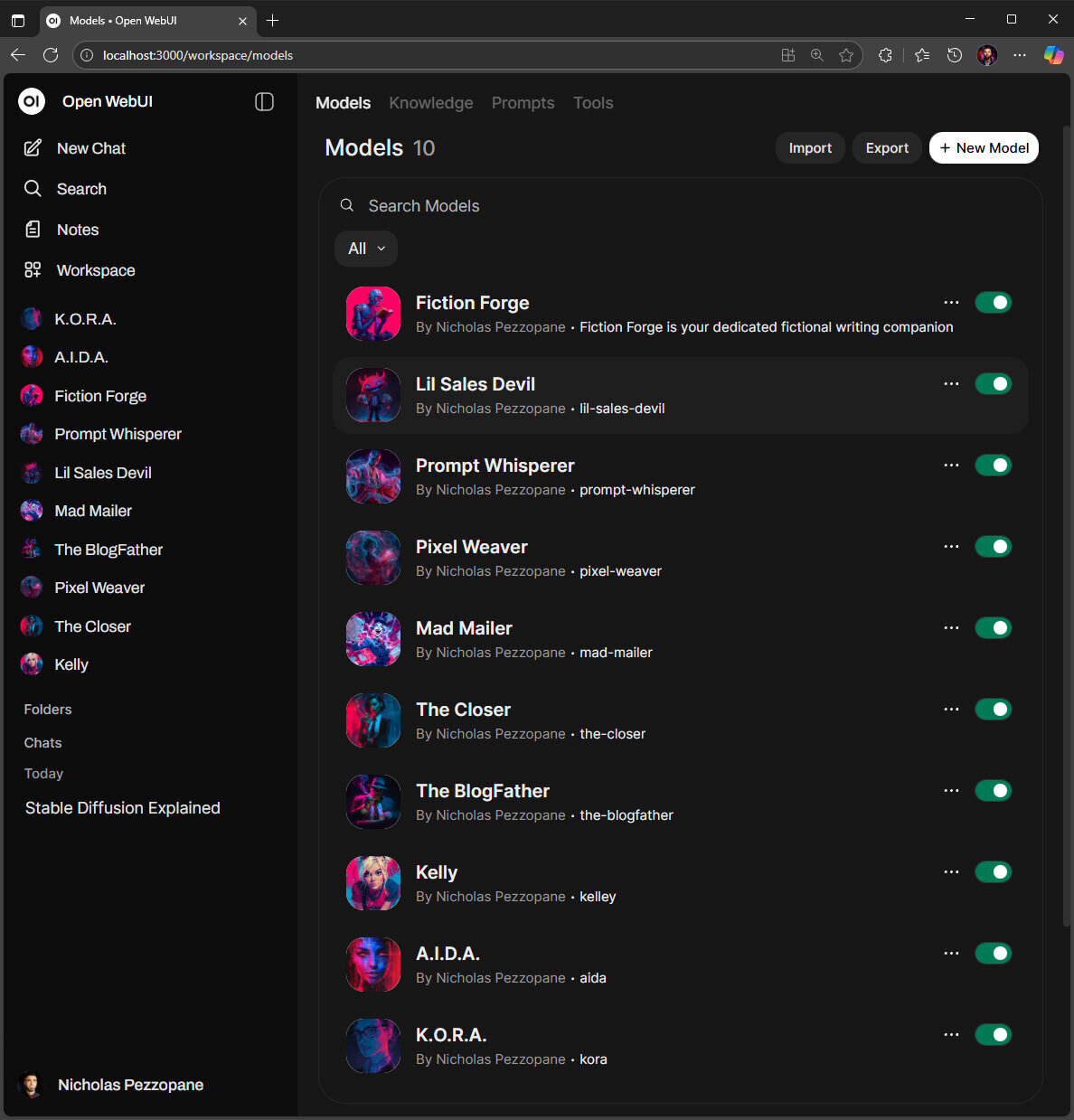Expand the All filter dropdown
The width and height of the screenshot is (1074, 1120).
366,249
